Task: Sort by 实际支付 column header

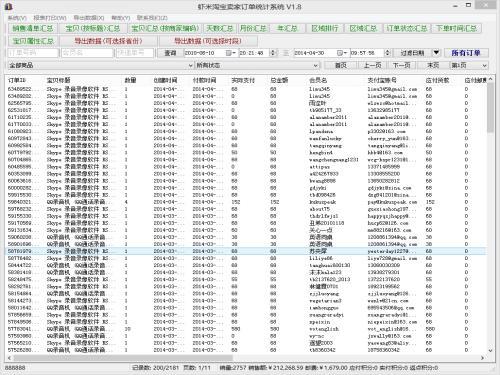Action: click(x=249, y=80)
